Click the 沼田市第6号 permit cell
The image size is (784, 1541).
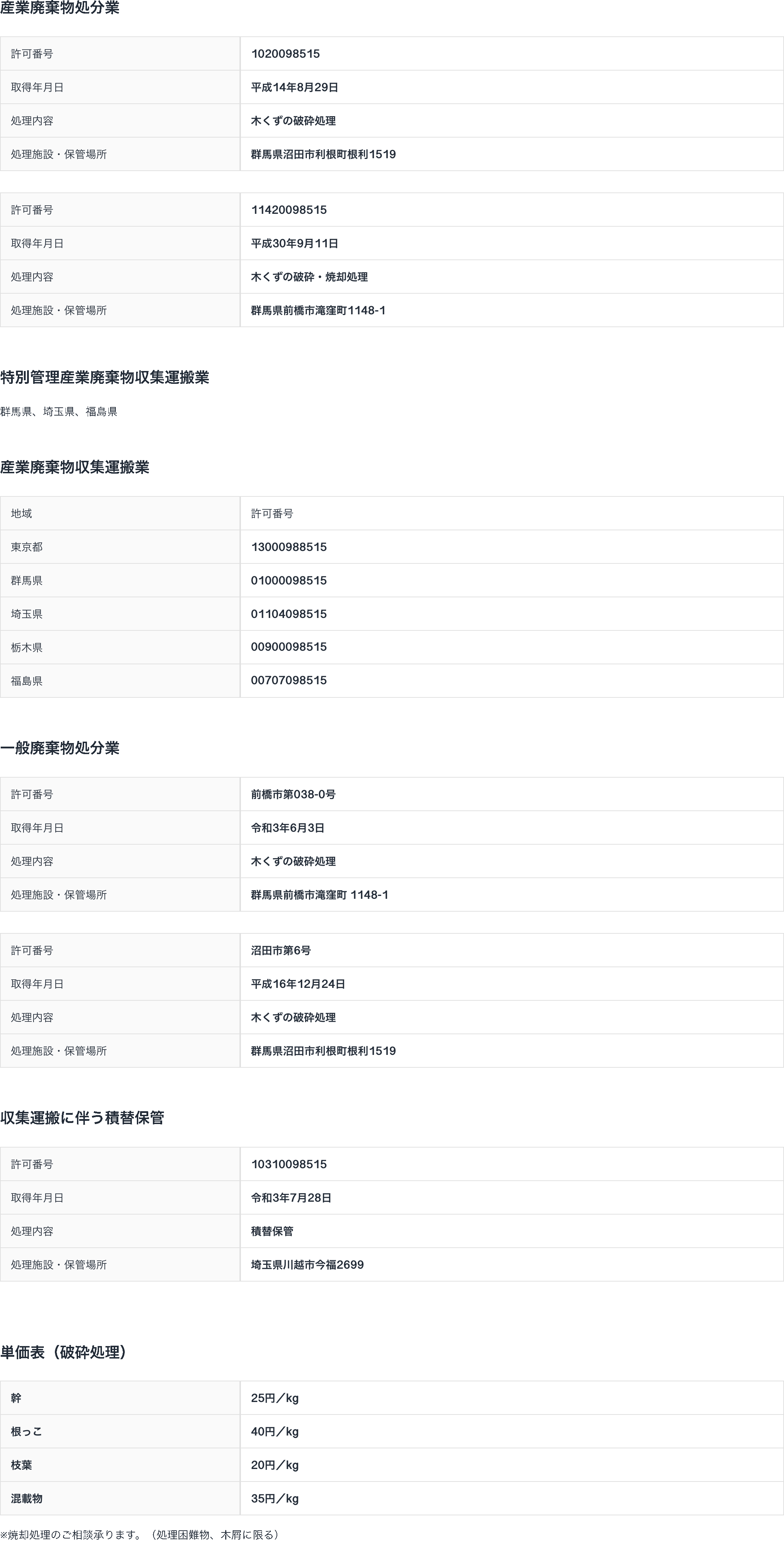tap(280, 950)
